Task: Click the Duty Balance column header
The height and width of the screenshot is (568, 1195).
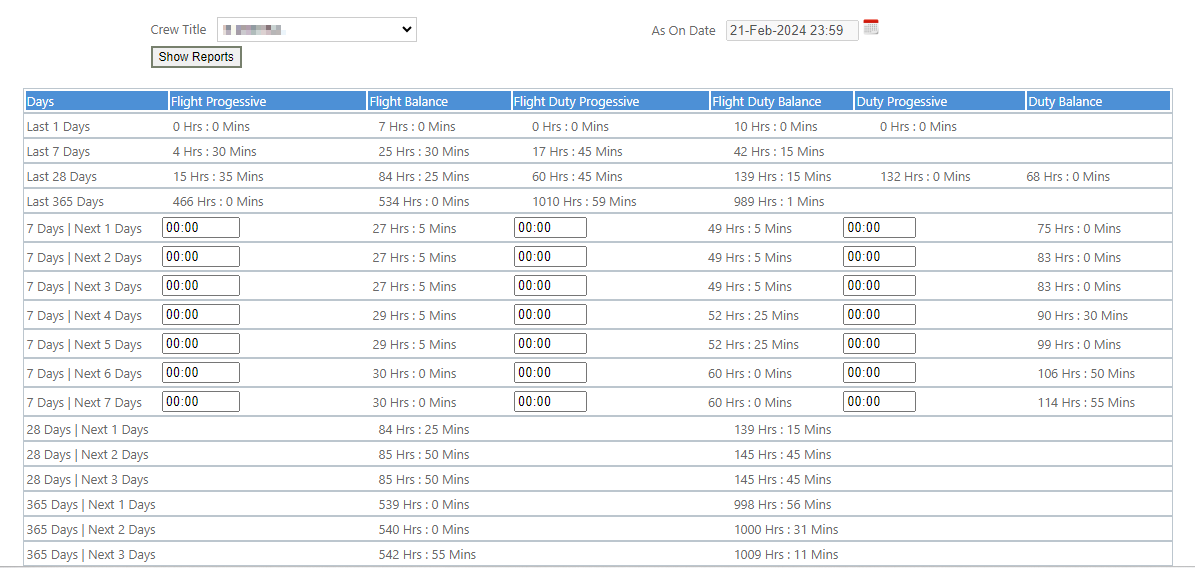Action: pyautogui.click(x=1098, y=101)
